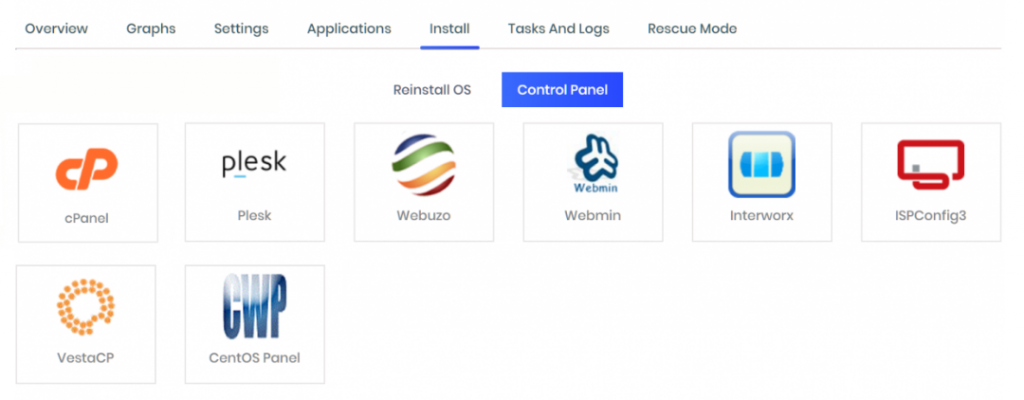This screenshot has height=400, width=1024.
Task: Switch to the Graphs tab
Action: click(151, 29)
